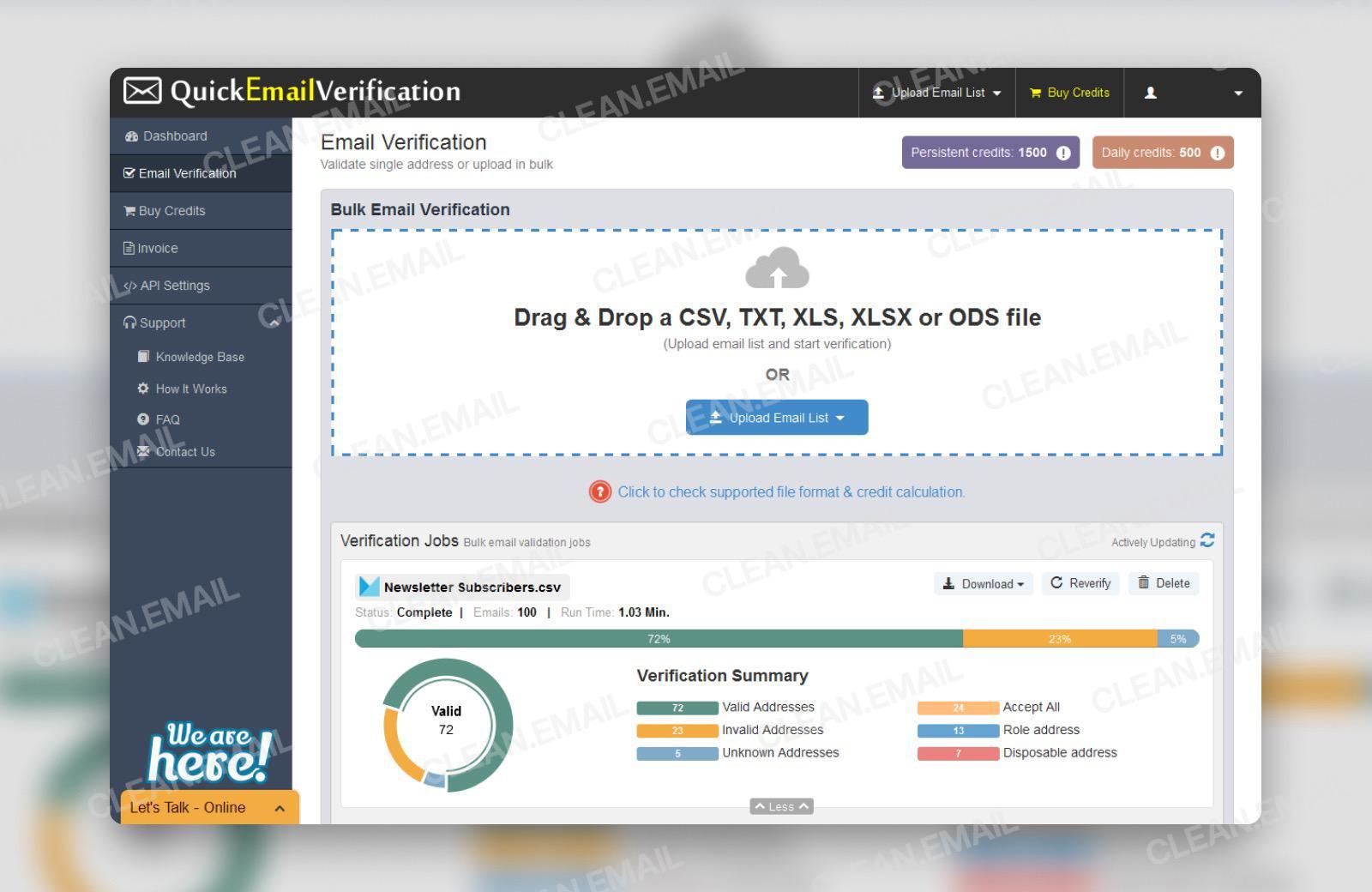1372x892 pixels.
Task: Click the Reverify button
Action: [x=1080, y=583]
